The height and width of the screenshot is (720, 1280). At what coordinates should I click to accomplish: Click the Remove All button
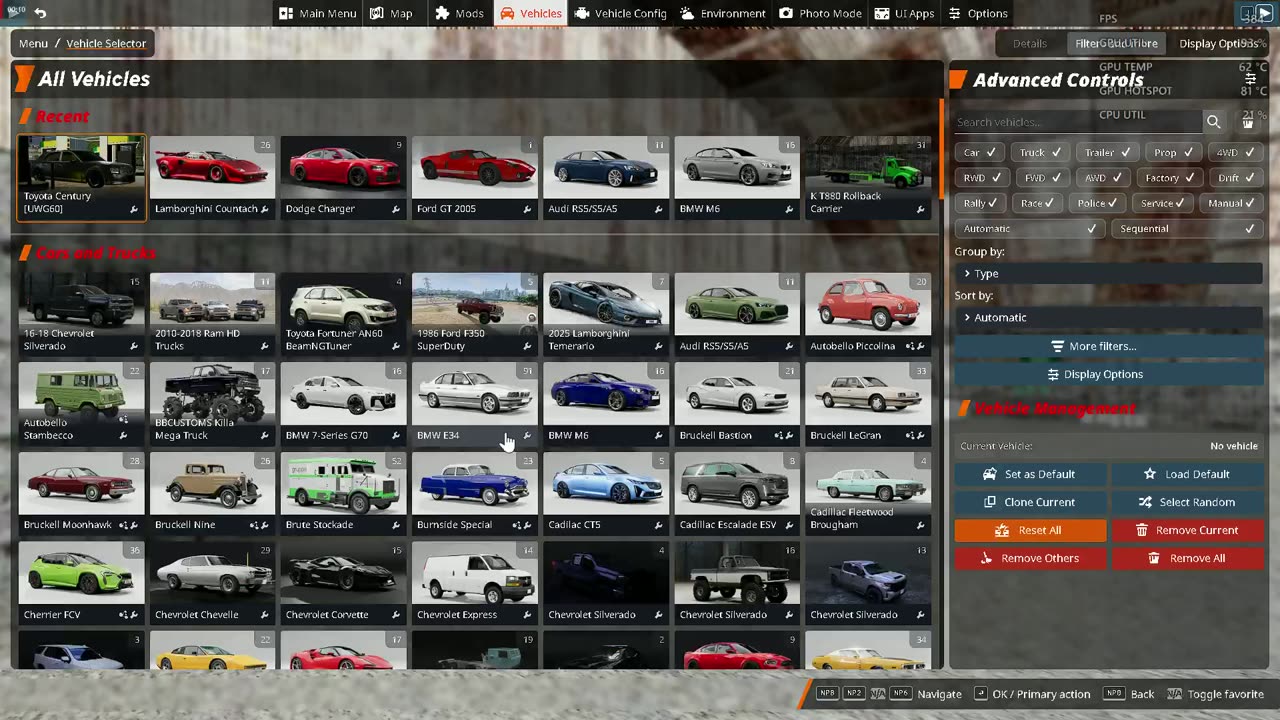[x=1187, y=558]
